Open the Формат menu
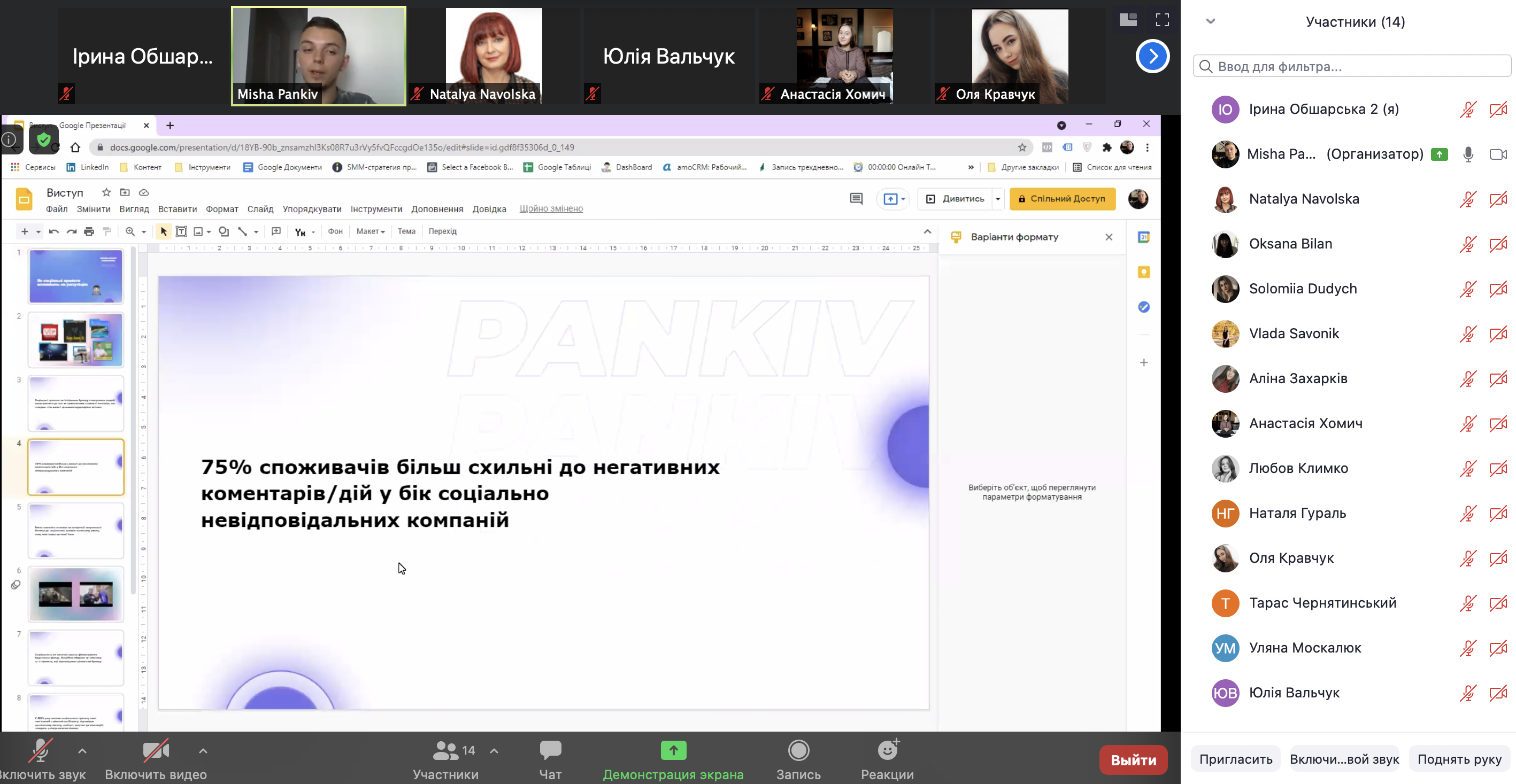The image size is (1516, 784). tap(222, 209)
